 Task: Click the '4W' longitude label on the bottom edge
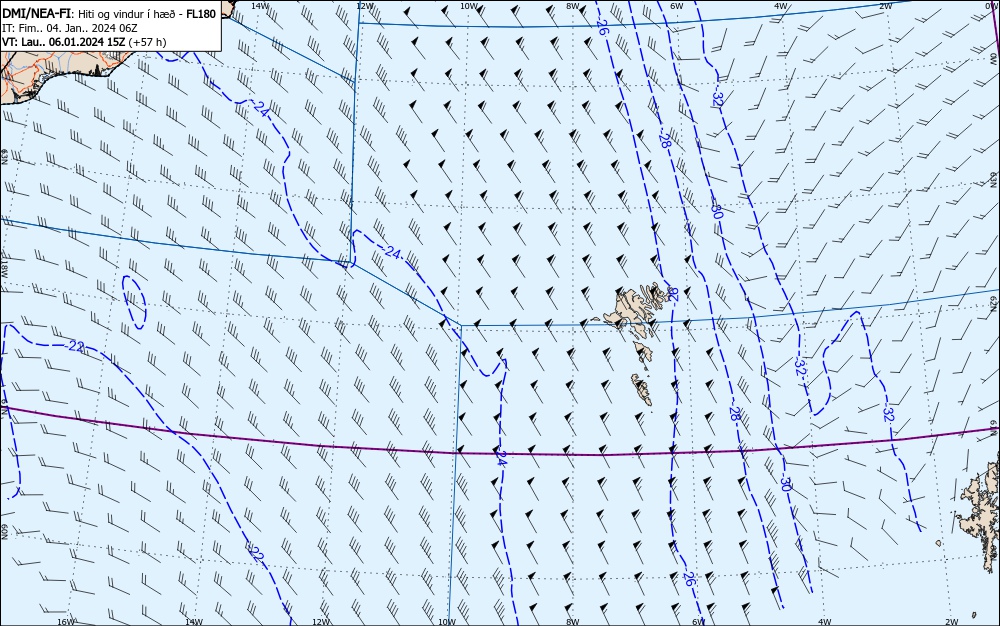[x=824, y=622]
